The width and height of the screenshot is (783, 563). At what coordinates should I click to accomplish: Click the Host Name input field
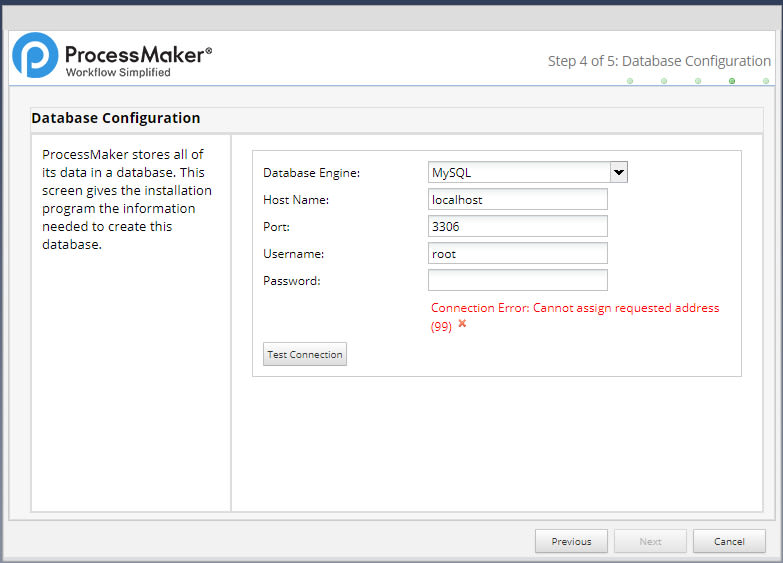(x=517, y=199)
